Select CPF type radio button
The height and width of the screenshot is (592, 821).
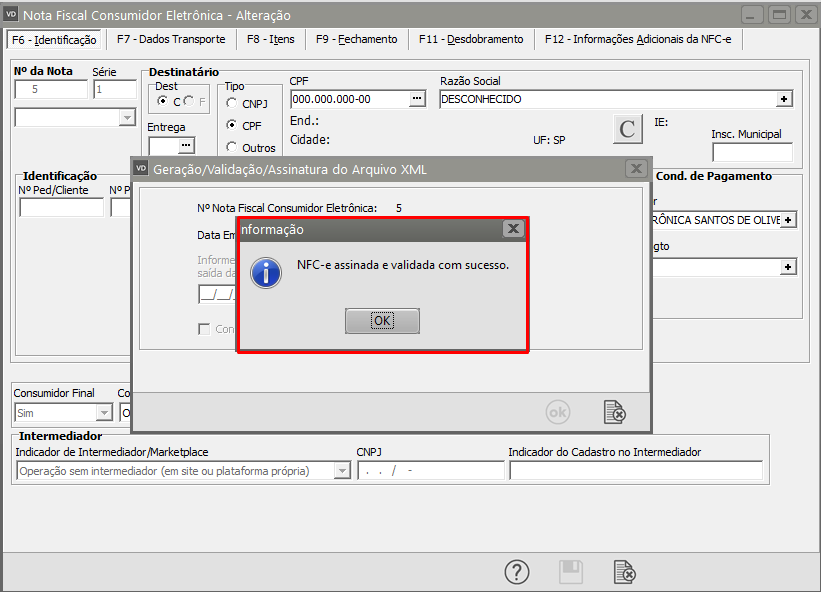(x=231, y=125)
